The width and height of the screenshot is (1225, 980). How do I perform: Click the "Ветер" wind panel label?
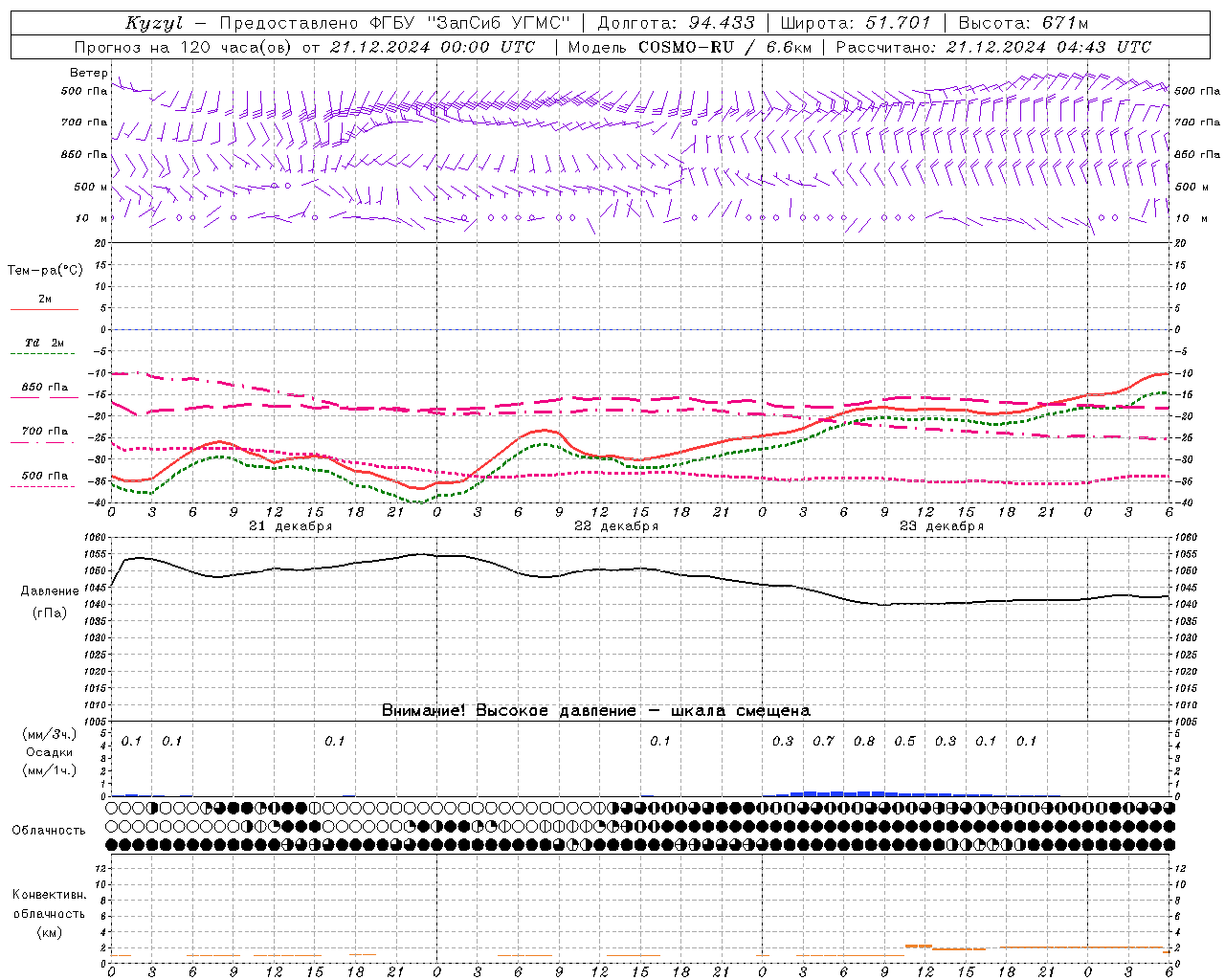[88, 73]
